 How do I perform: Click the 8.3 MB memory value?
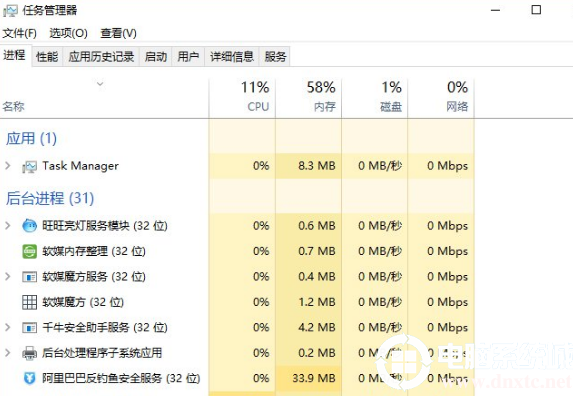point(316,166)
